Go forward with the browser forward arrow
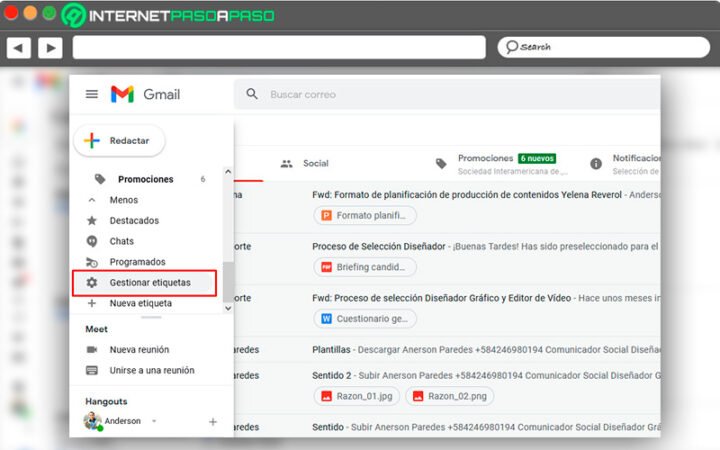 pyautogui.click(x=50, y=48)
